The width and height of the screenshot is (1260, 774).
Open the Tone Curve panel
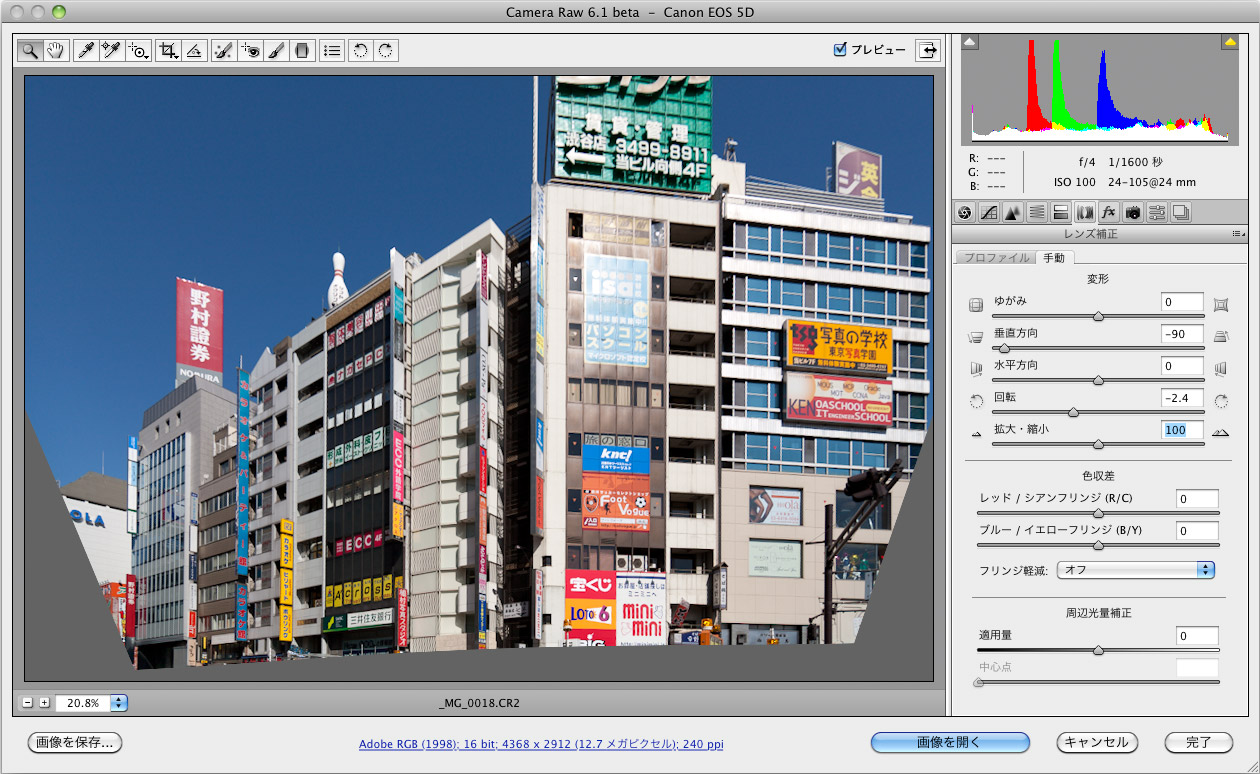[x=989, y=212]
